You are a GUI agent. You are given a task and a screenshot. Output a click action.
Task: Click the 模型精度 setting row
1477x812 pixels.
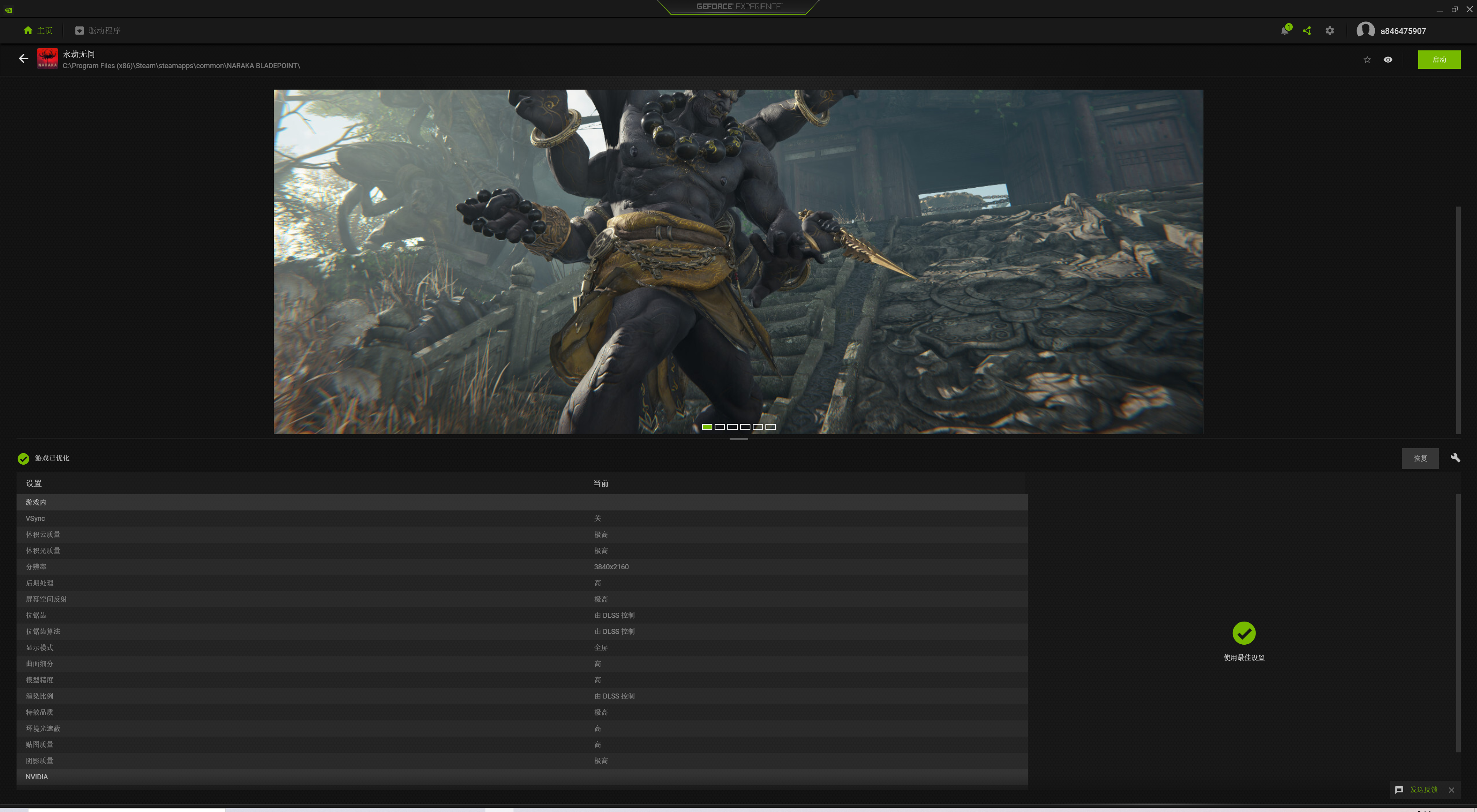tap(522, 680)
